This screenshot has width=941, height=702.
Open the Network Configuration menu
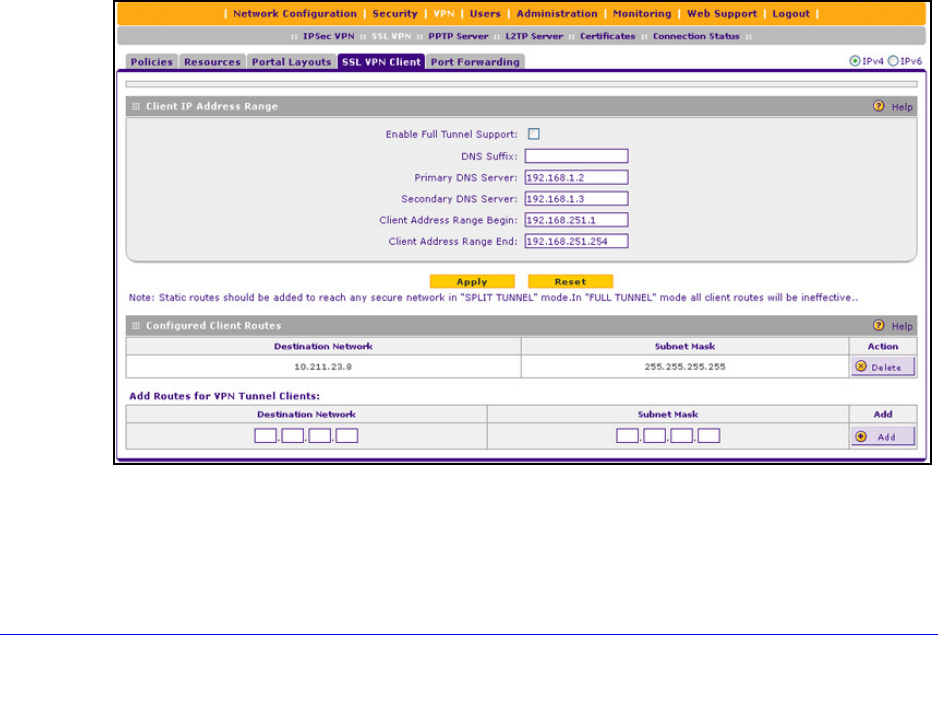pyautogui.click(x=294, y=14)
